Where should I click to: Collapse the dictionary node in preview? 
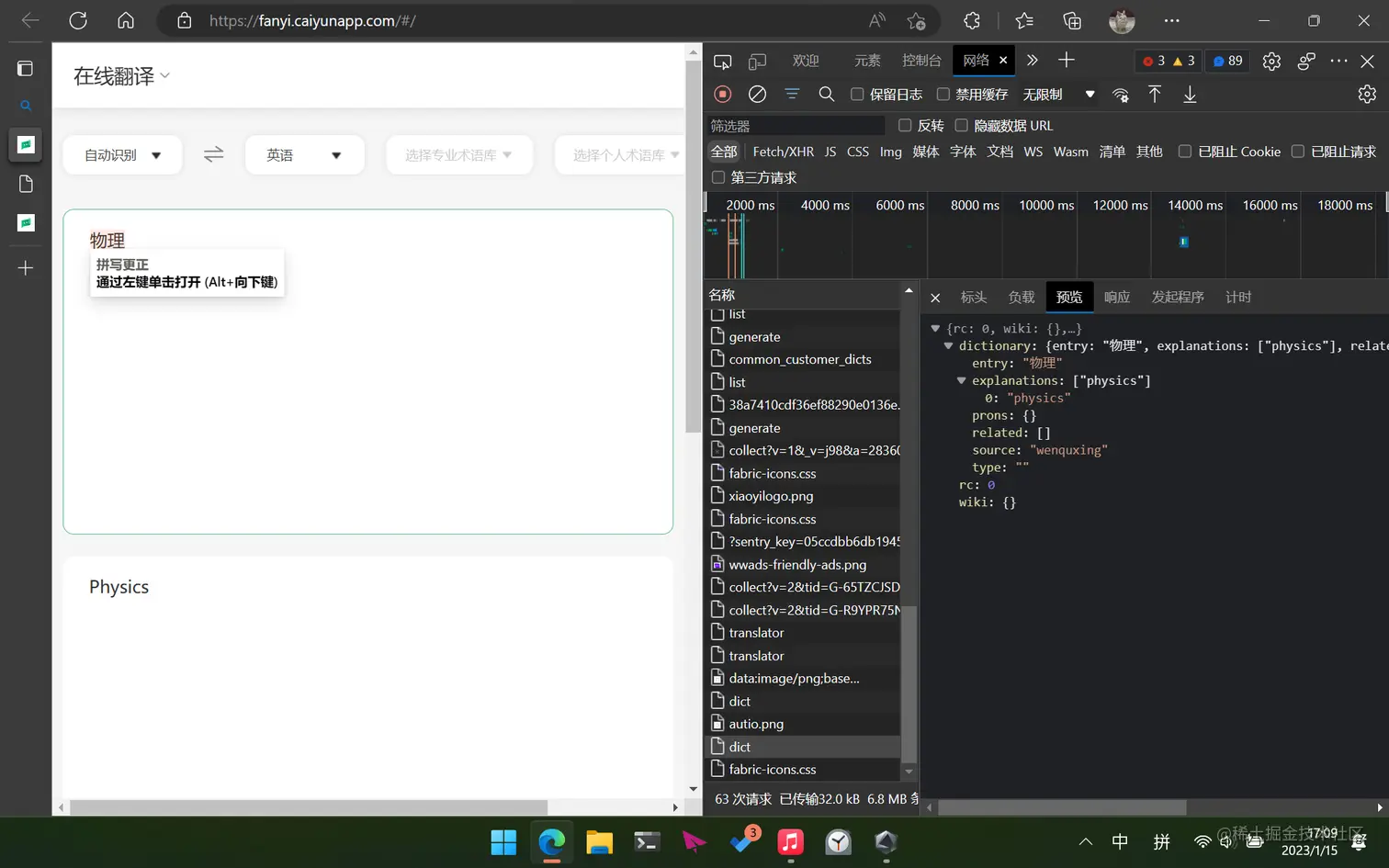coord(948,345)
